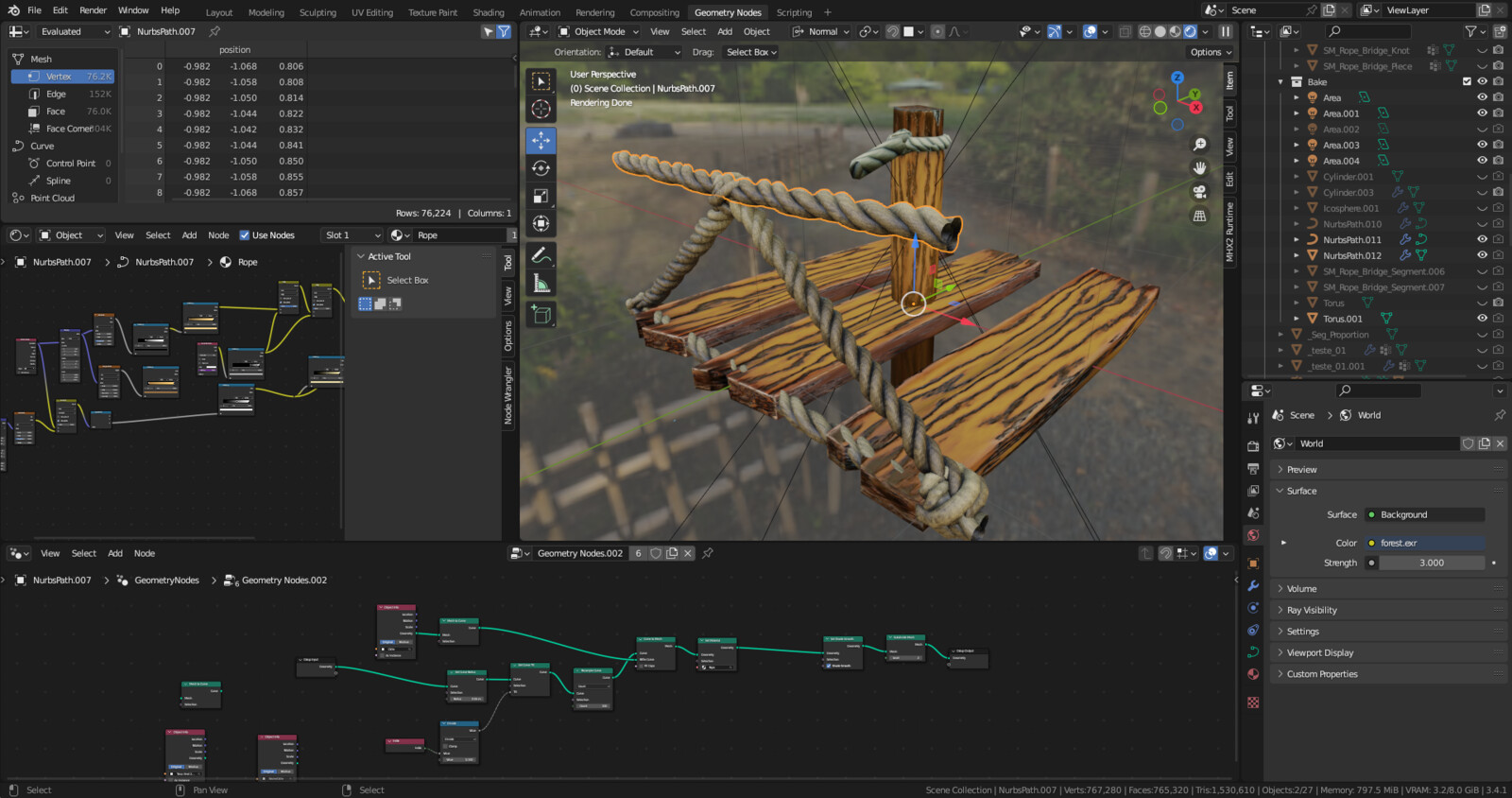Open the Evaluated spreadsheet mode dropdown
The height and width of the screenshot is (798, 1512).
75,32
